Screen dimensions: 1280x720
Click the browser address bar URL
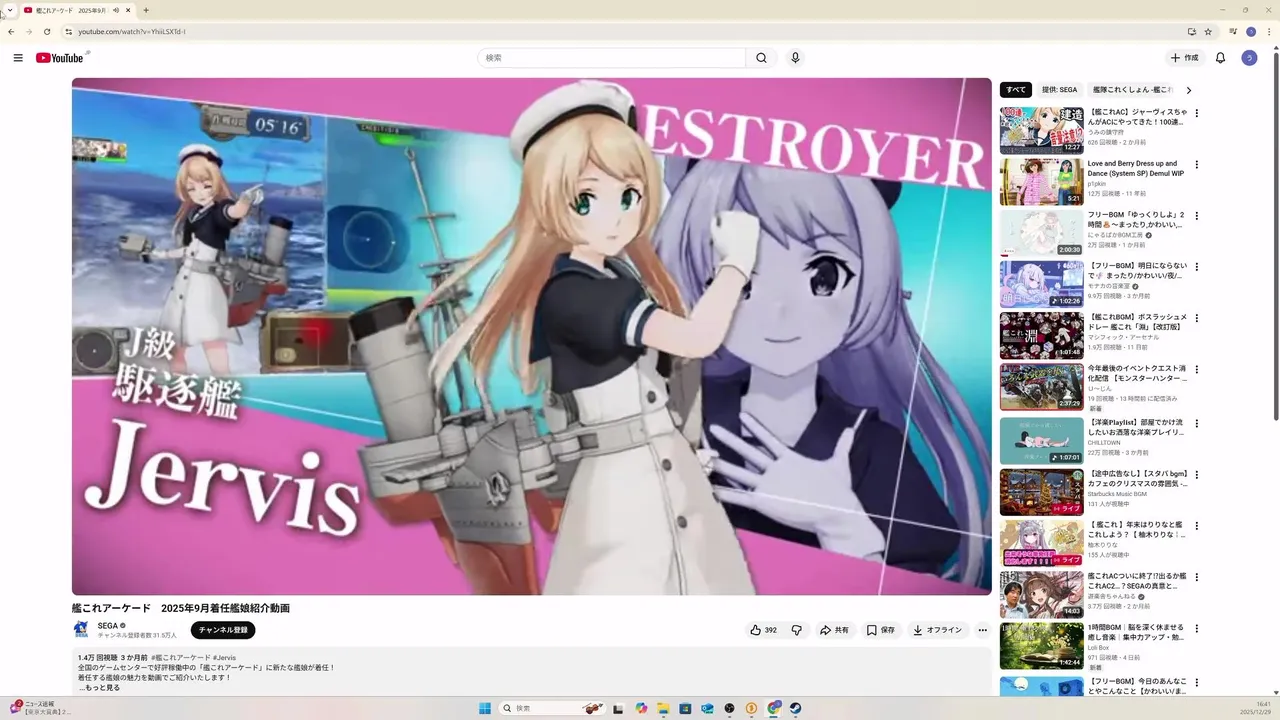pyautogui.click(x=132, y=31)
